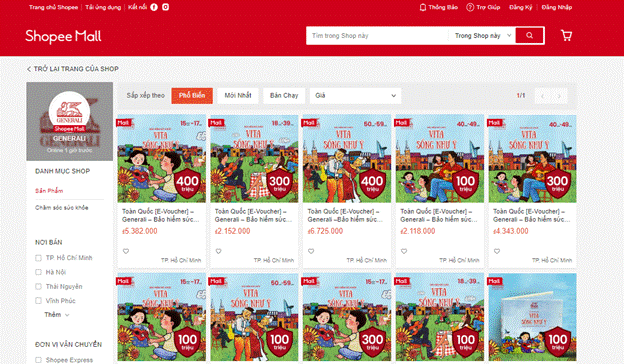Open the Facebook icon in top bar
624x364 pixels.
pyautogui.click(x=154, y=7)
